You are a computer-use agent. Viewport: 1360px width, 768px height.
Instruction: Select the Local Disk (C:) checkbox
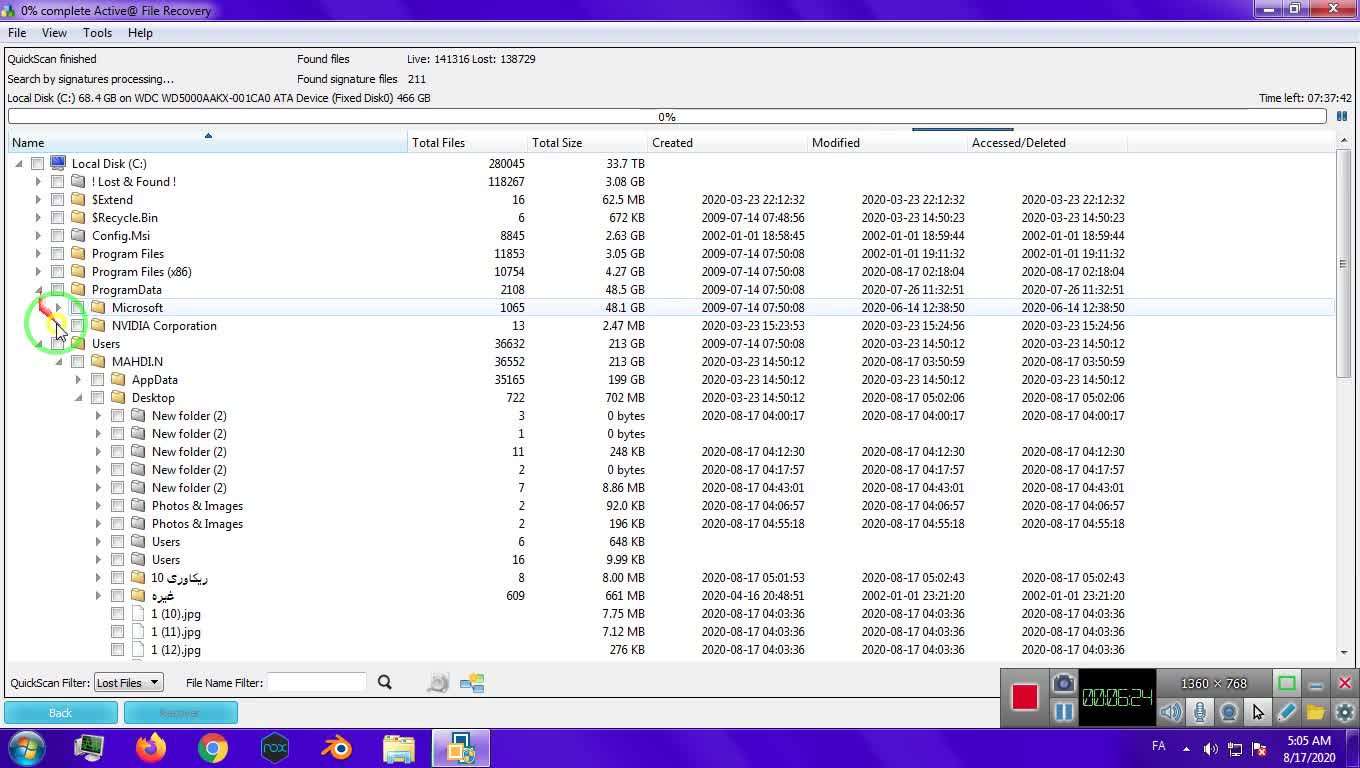(x=37, y=164)
